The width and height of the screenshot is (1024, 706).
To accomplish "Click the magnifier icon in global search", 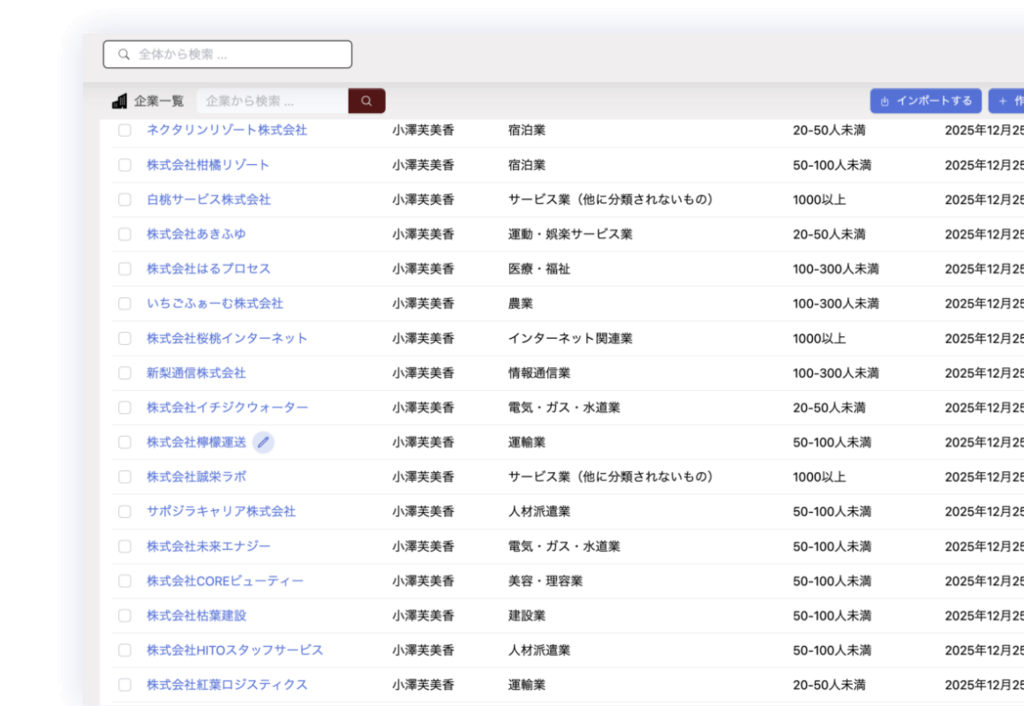I will pyautogui.click(x=124, y=54).
